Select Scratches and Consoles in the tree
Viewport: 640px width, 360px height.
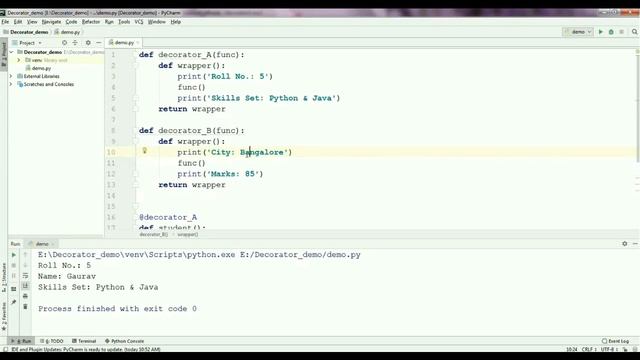pos(49,84)
